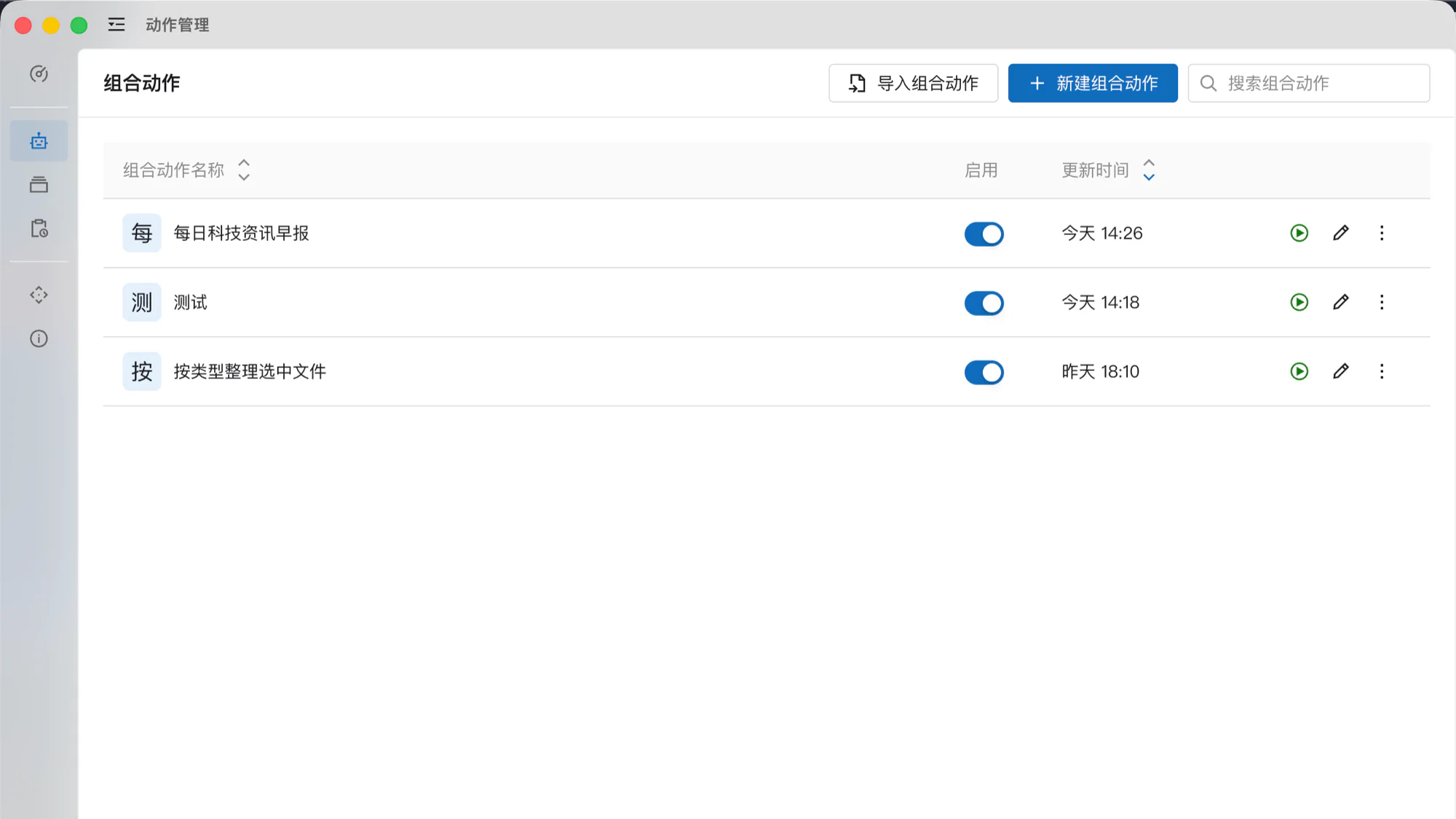Sort by 更新时间 column arrows

coord(1149,170)
